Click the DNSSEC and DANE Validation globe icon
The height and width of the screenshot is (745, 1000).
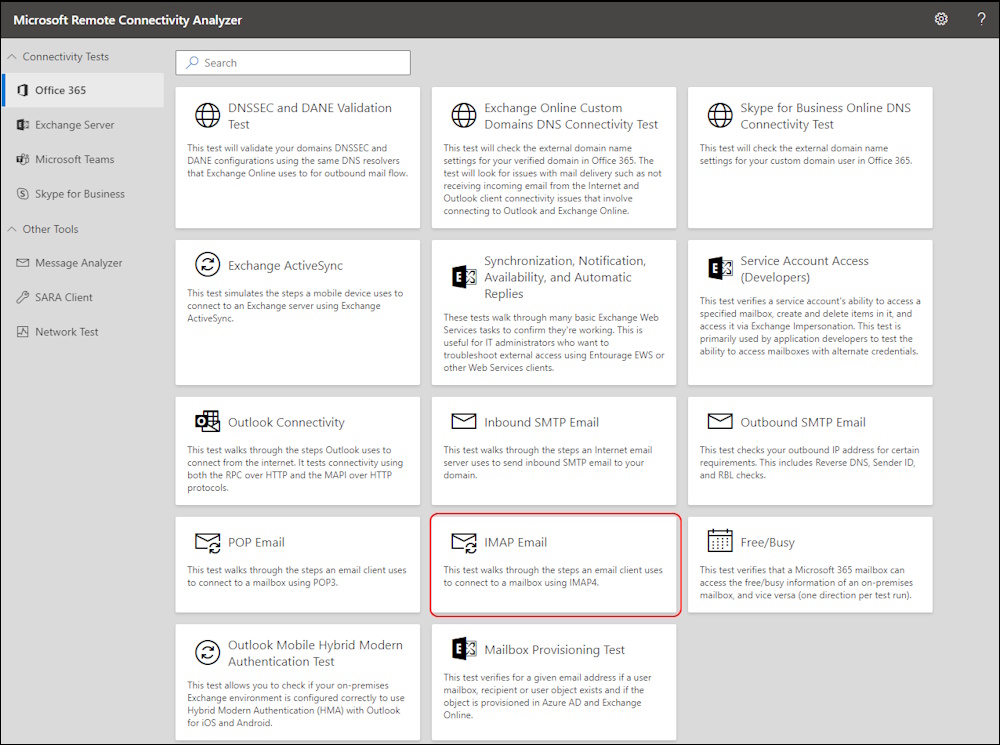(x=207, y=115)
